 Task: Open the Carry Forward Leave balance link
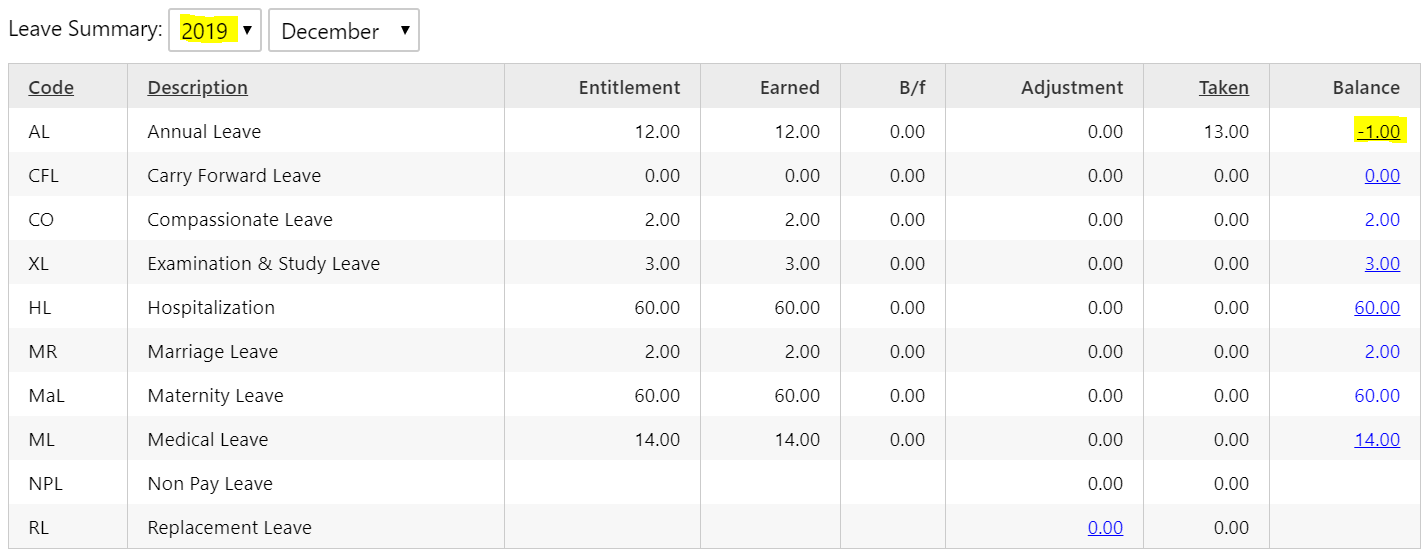(x=1382, y=175)
